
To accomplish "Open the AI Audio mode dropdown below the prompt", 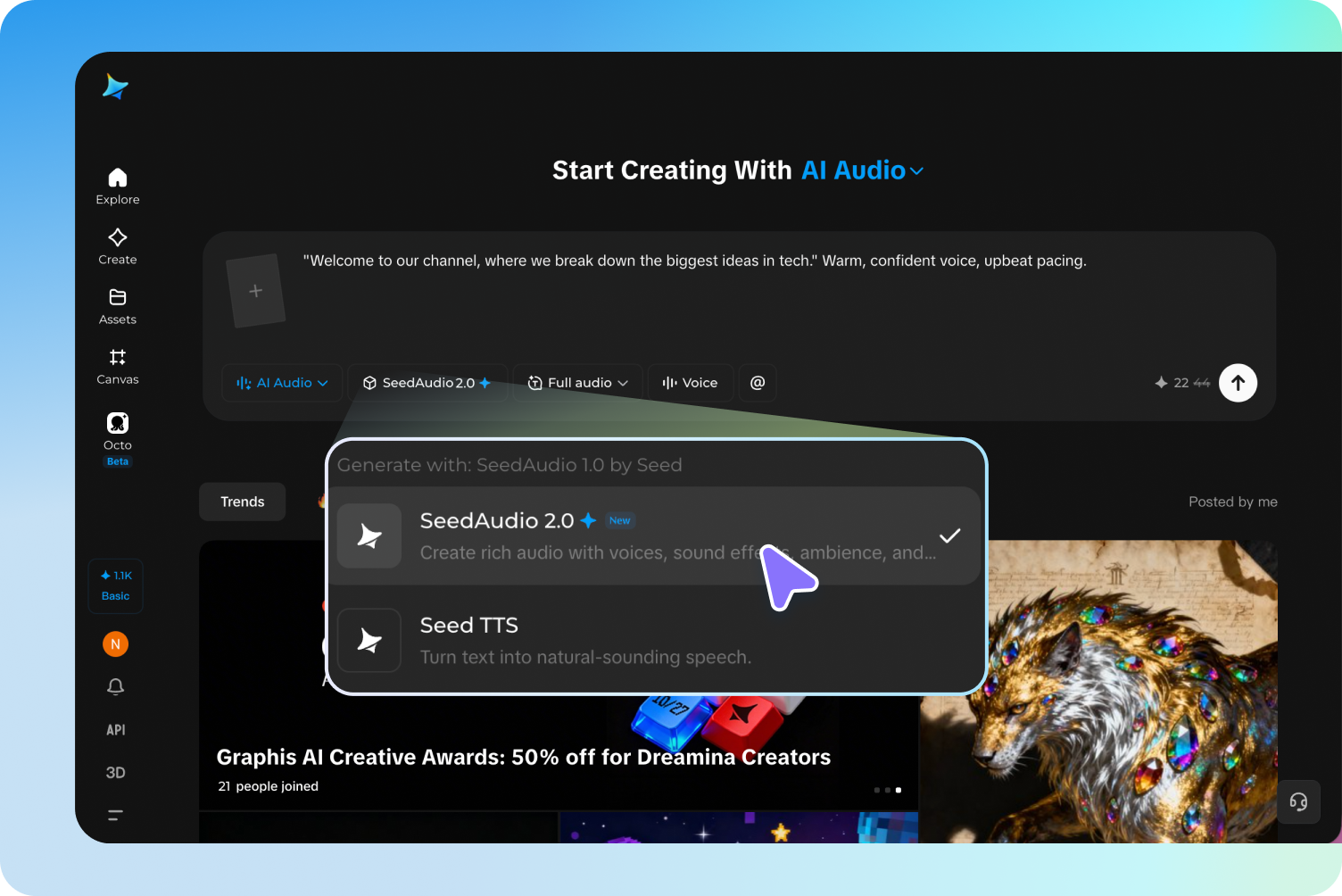I will pyautogui.click(x=282, y=383).
